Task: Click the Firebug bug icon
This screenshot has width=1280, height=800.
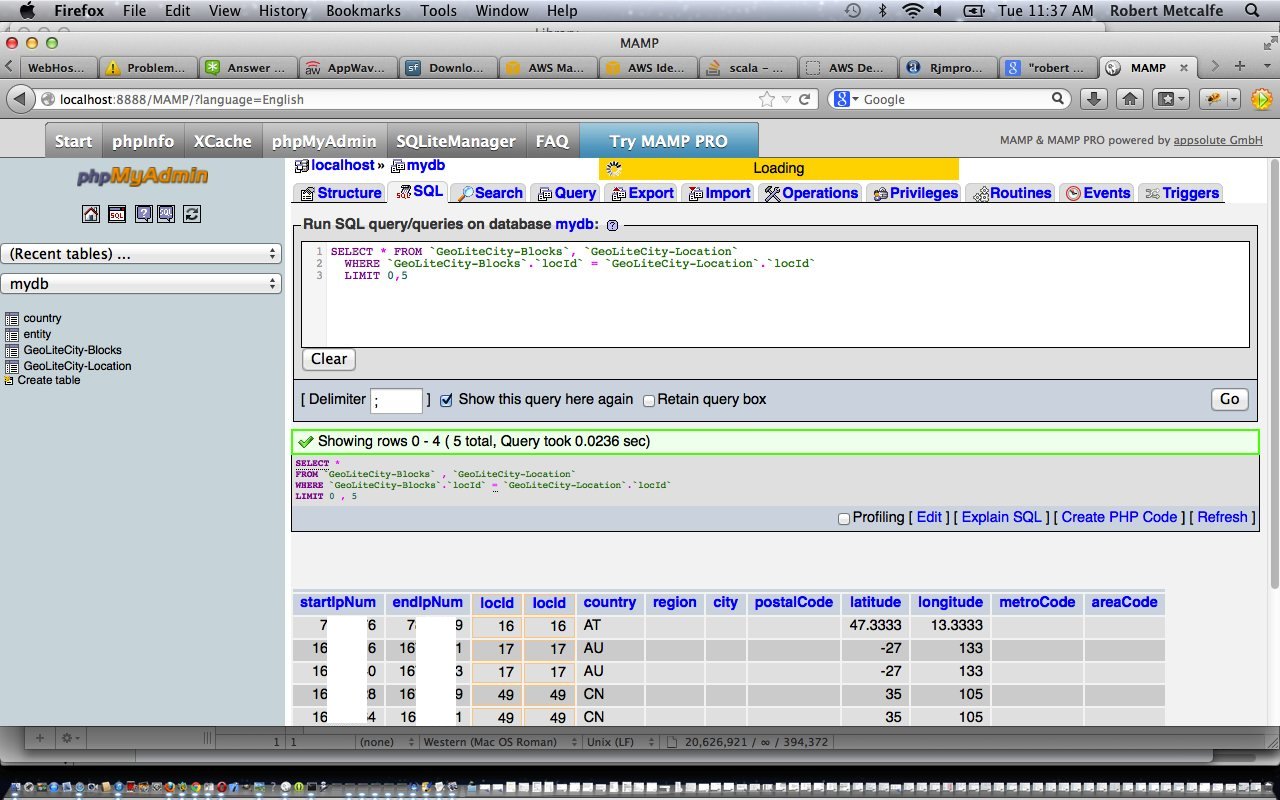Action: tap(1215, 99)
